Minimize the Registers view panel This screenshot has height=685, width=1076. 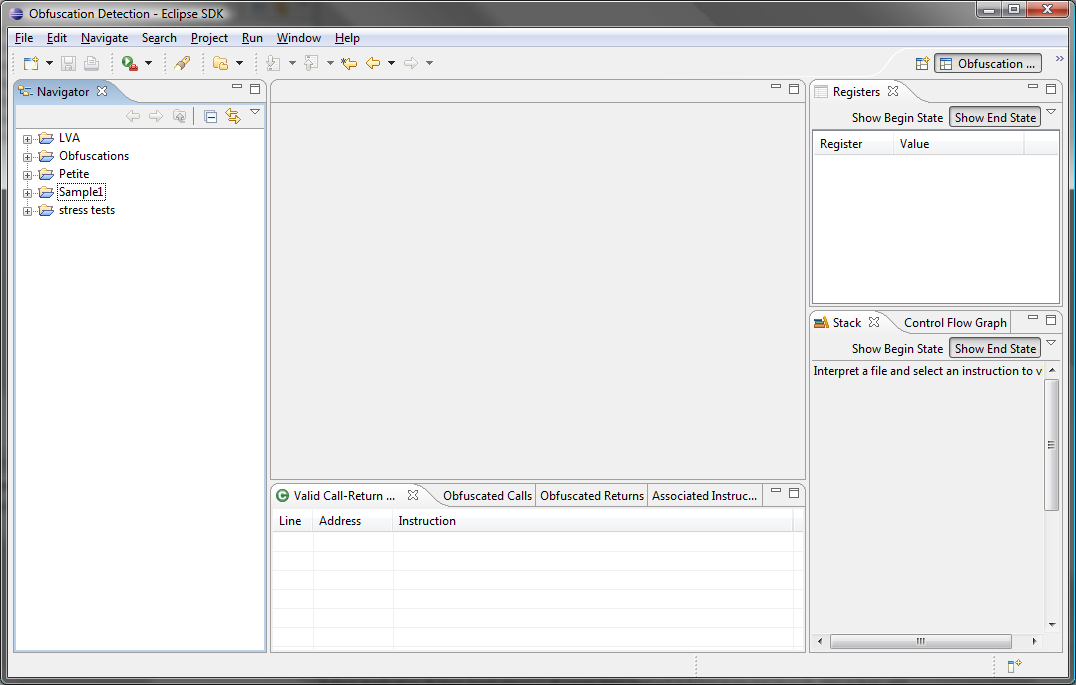(x=1033, y=87)
